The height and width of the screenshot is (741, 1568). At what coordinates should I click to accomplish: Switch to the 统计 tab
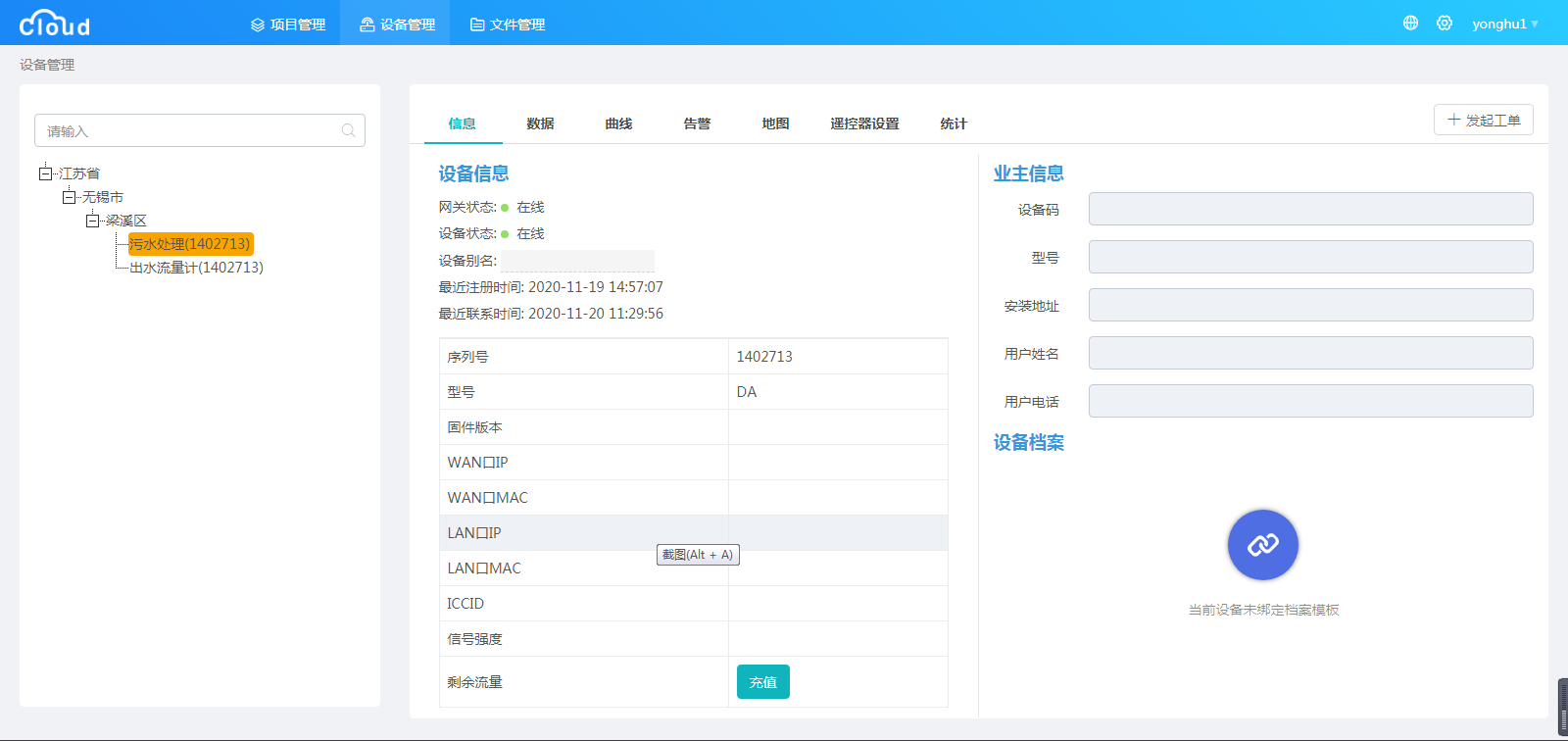tap(954, 123)
